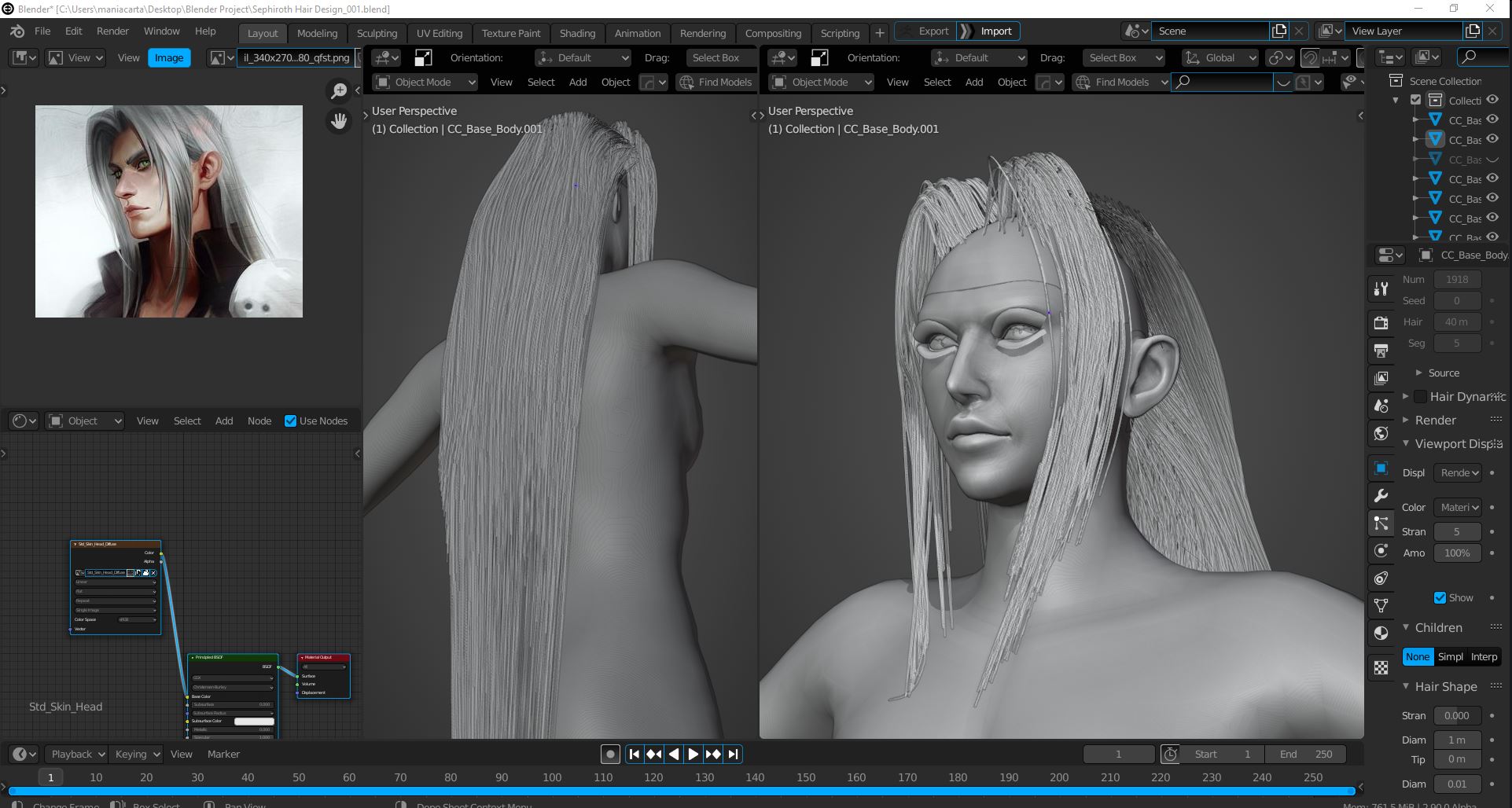
Task: Click new scene copy icon beside Scene field
Action: 1279,31
